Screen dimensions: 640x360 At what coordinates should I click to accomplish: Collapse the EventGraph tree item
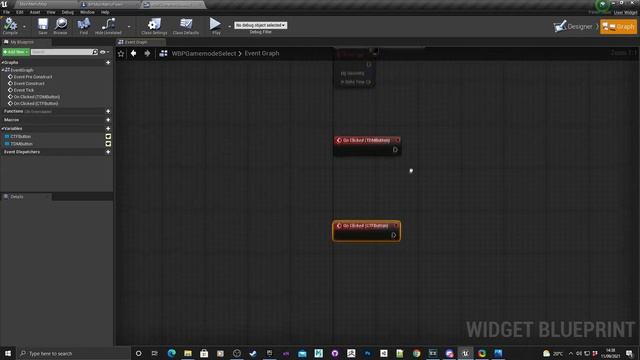[x=3, y=70]
